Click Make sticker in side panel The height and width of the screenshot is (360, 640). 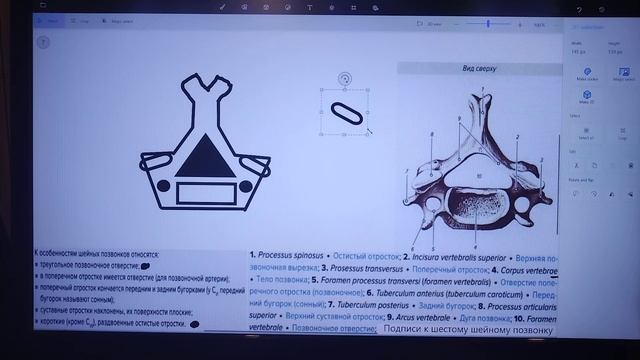587,74
